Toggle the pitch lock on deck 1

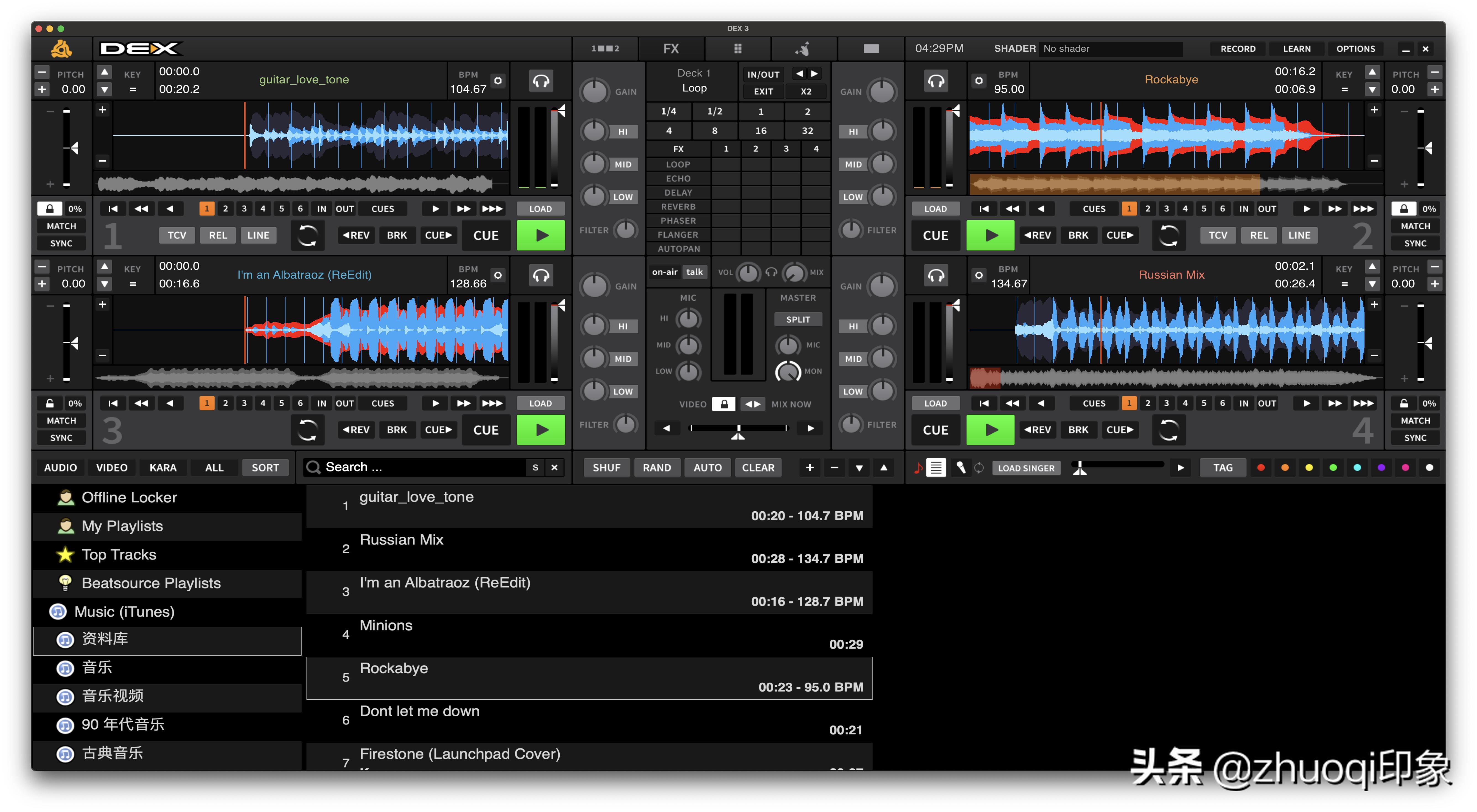[x=50, y=209]
